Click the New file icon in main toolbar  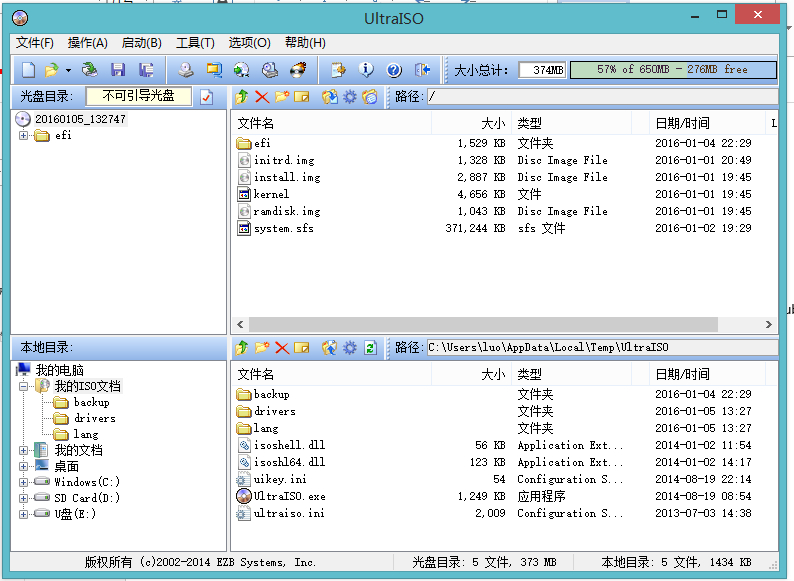tap(29, 70)
